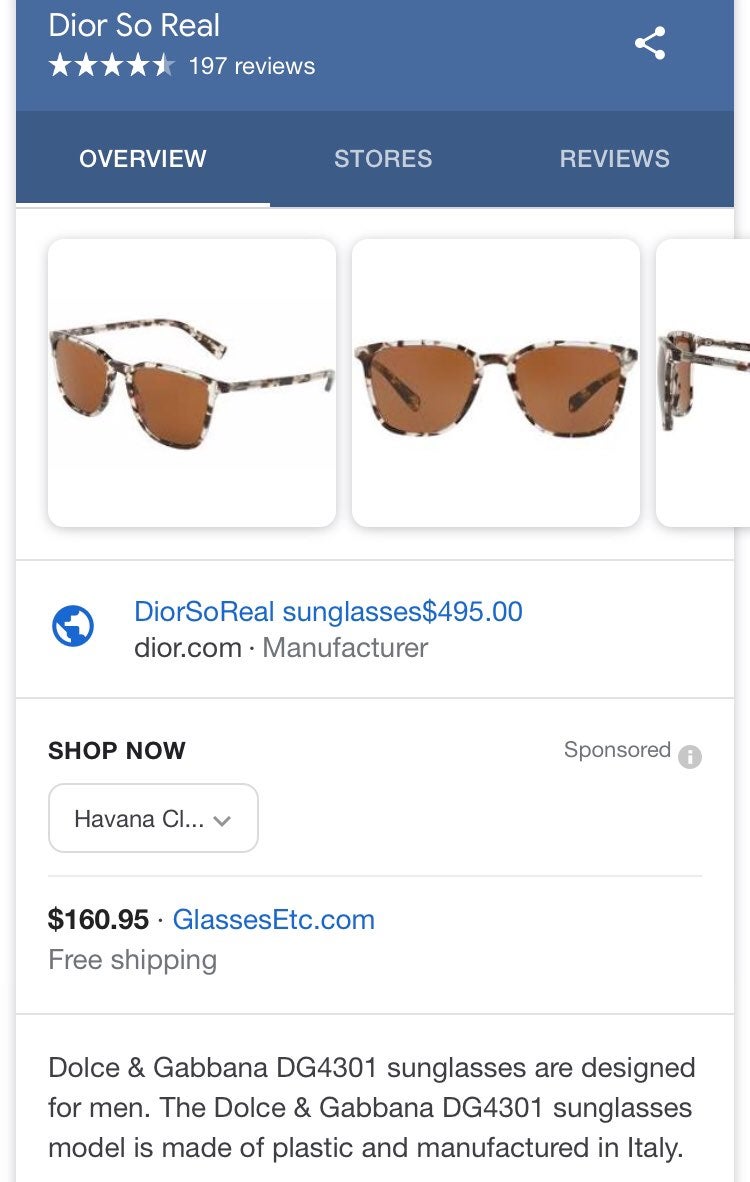View first angled sunglasses thumbnail
750x1182 pixels.
coord(192,383)
